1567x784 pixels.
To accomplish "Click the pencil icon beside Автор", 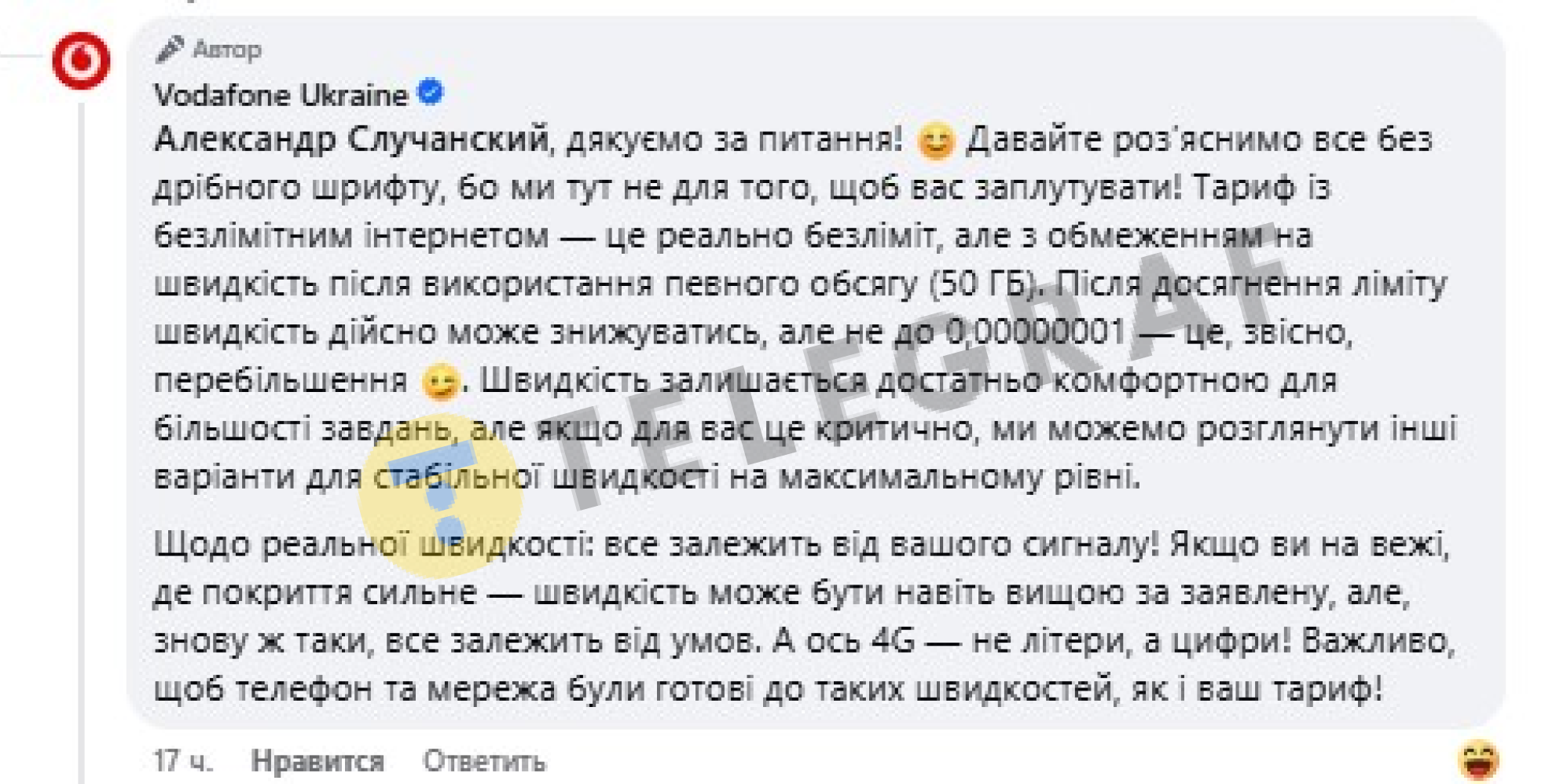I will pyautogui.click(x=170, y=49).
